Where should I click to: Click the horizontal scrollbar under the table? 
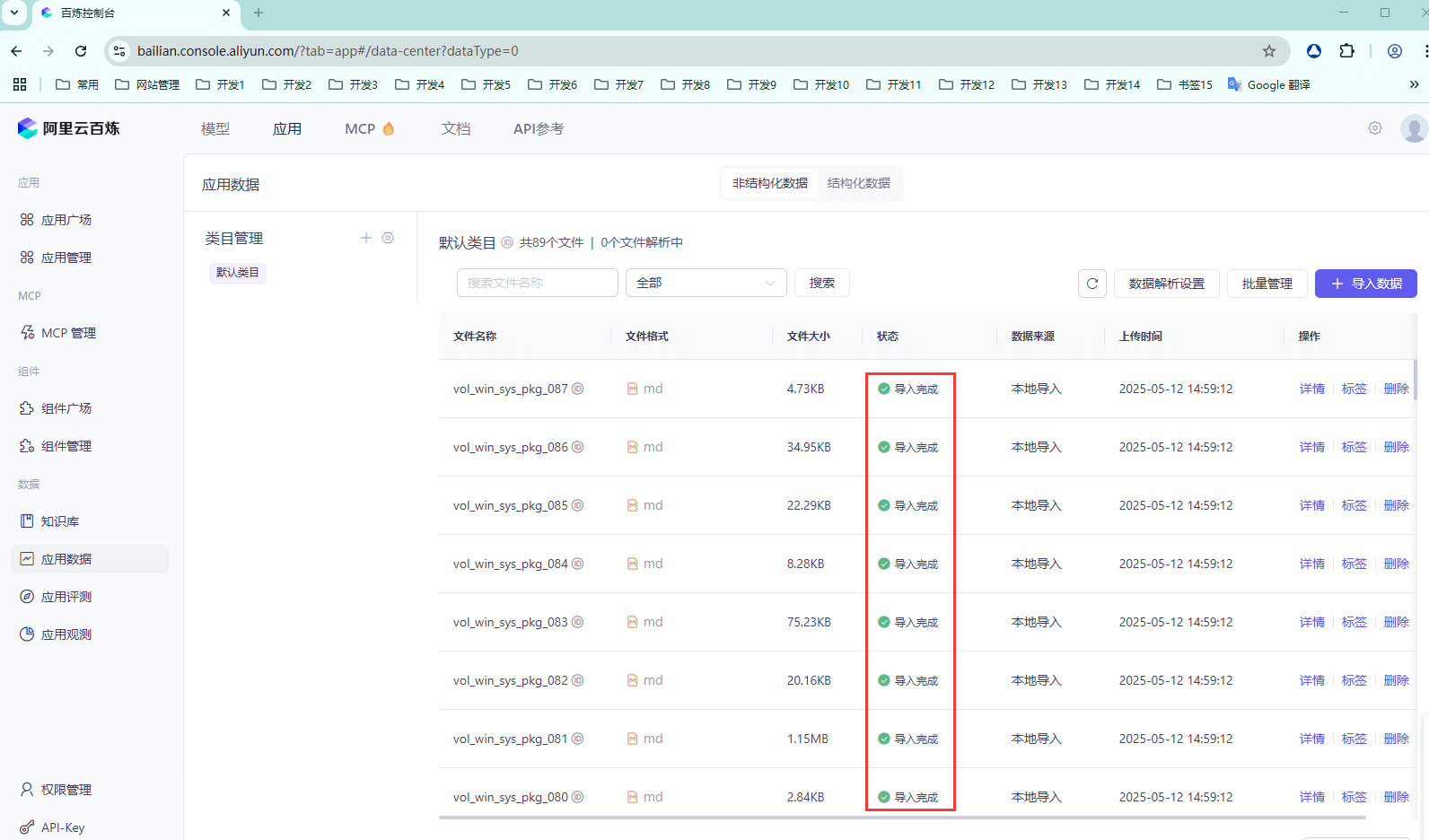point(902,818)
